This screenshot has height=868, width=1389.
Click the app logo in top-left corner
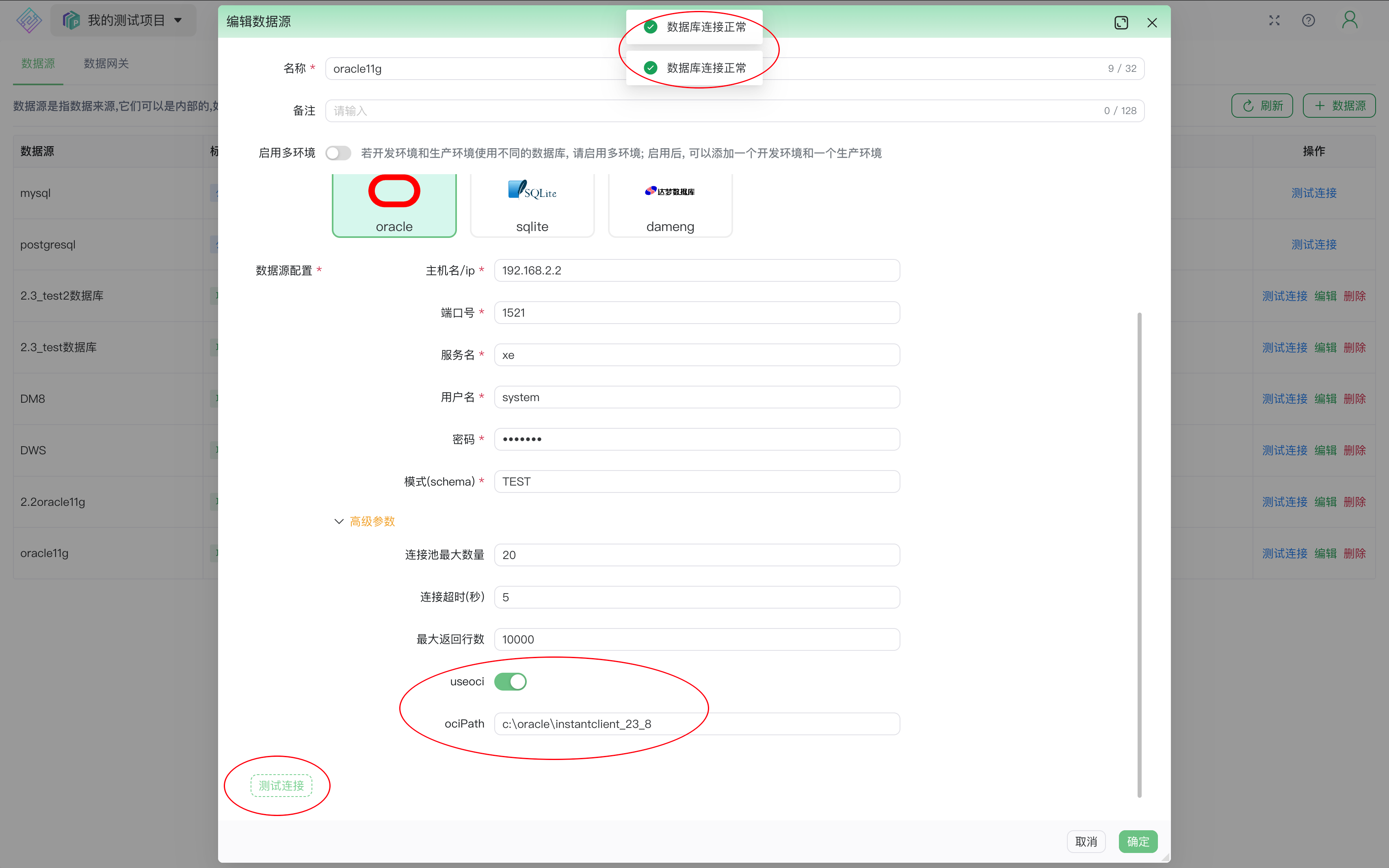click(29, 20)
